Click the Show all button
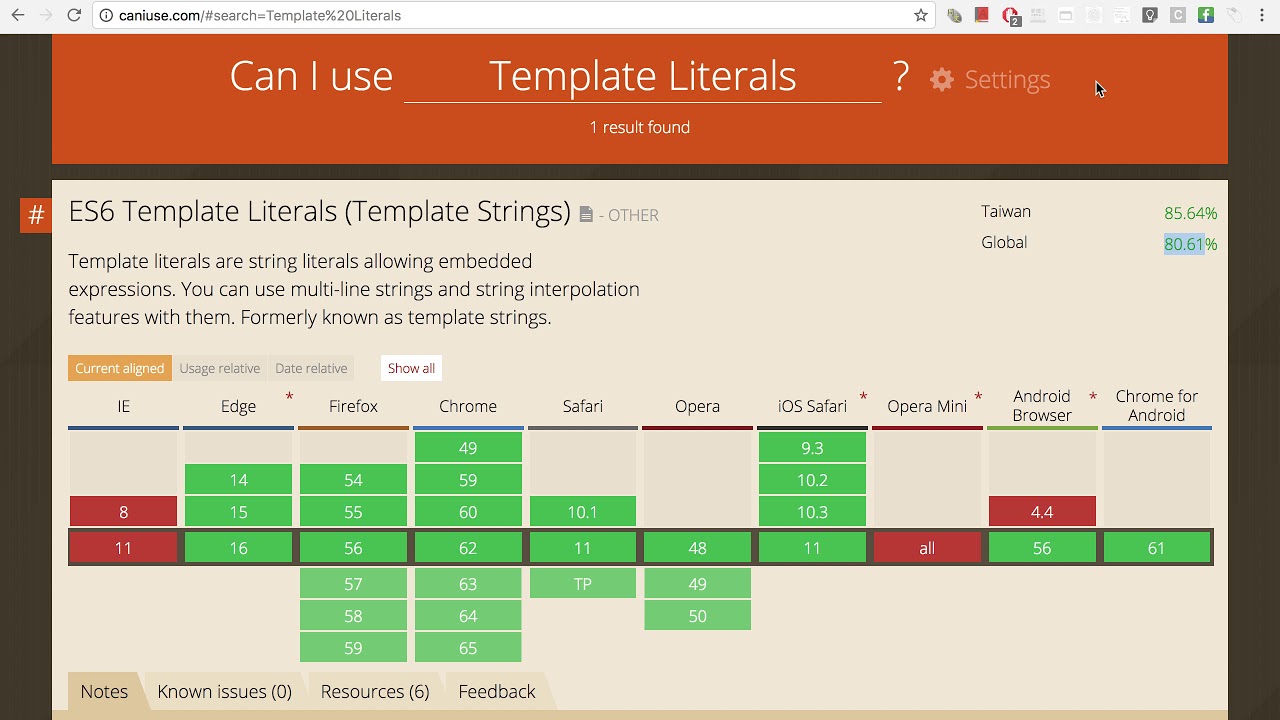The image size is (1280, 720). tap(411, 368)
